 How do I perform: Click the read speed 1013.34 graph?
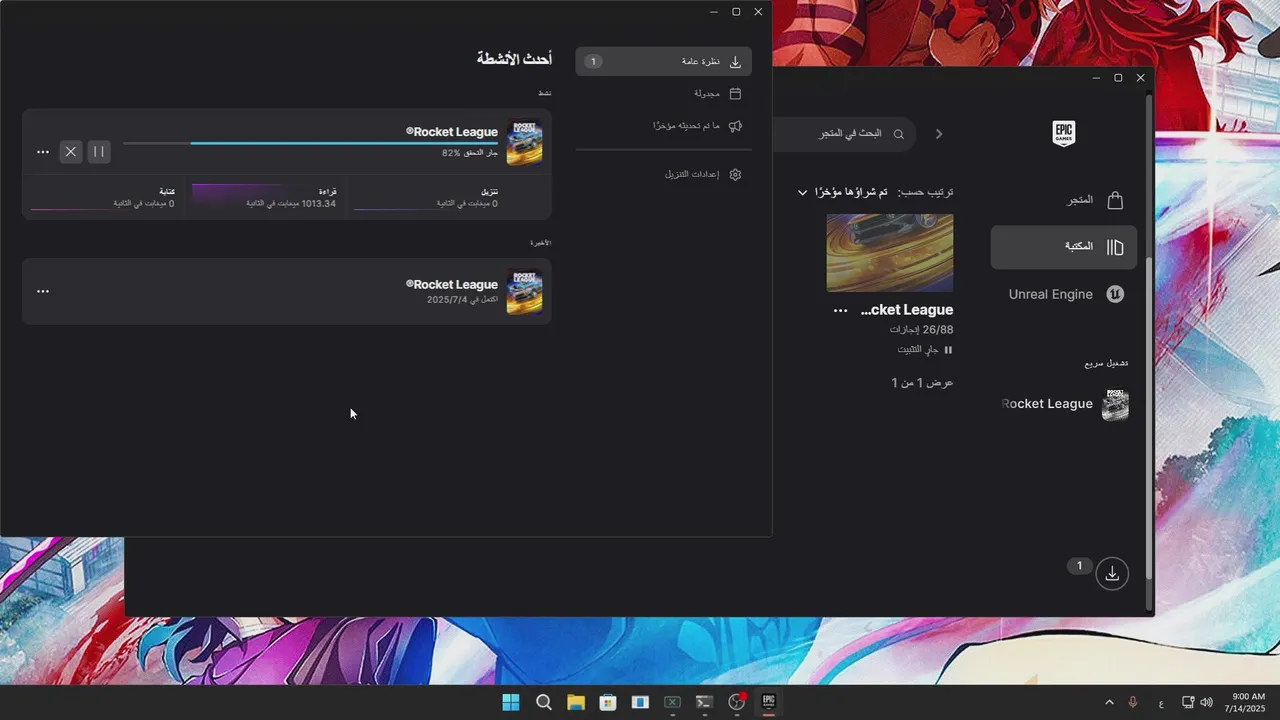click(x=264, y=197)
